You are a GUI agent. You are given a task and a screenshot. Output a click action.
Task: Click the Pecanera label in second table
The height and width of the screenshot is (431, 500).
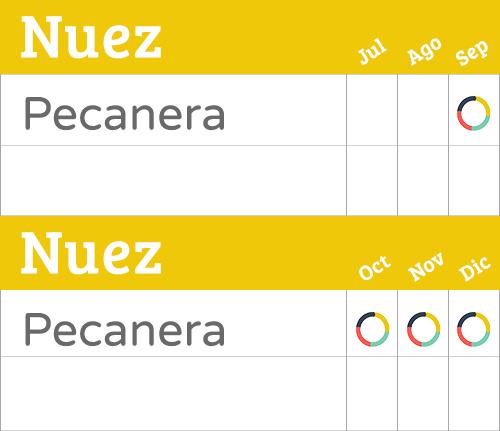(124, 329)
